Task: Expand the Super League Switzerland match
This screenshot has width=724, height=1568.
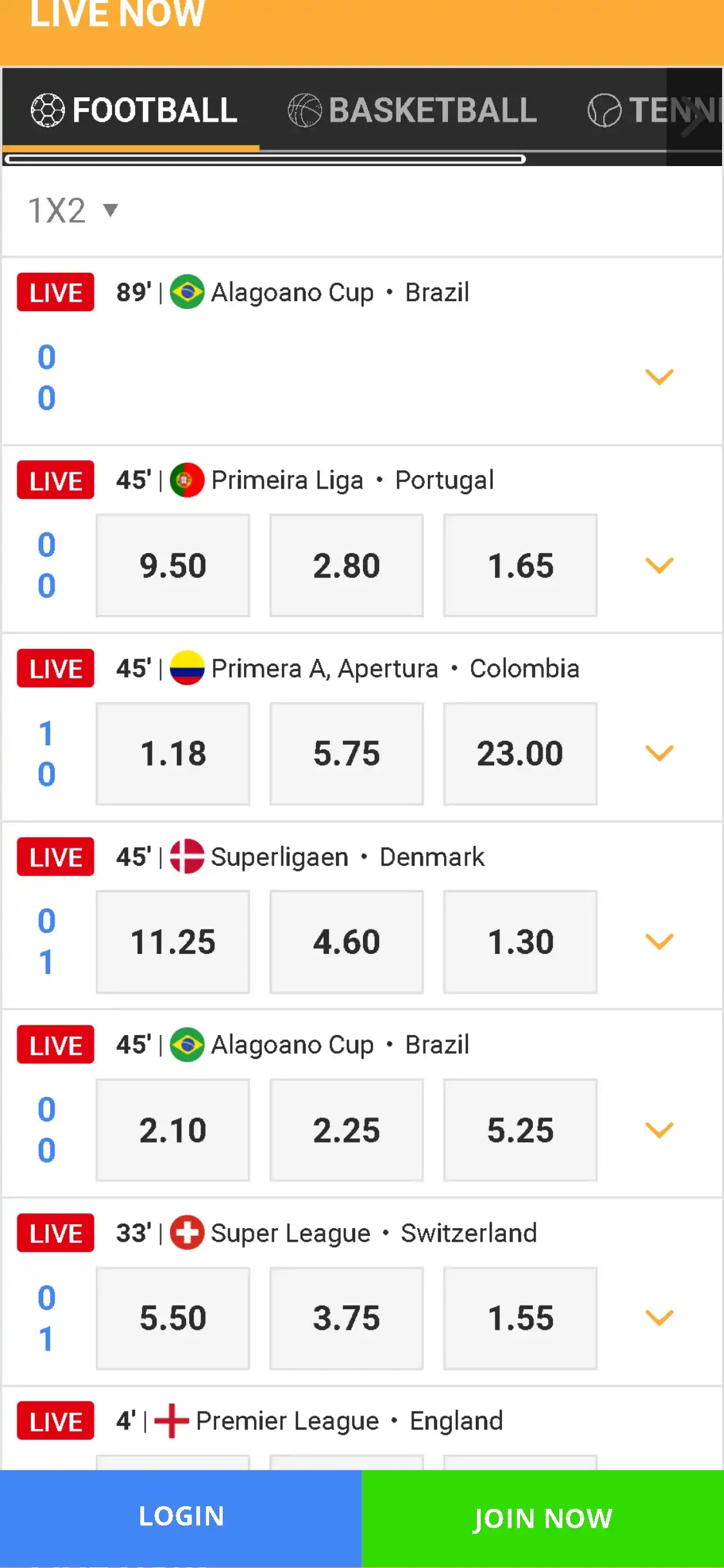Action: tap(659, 1318)
